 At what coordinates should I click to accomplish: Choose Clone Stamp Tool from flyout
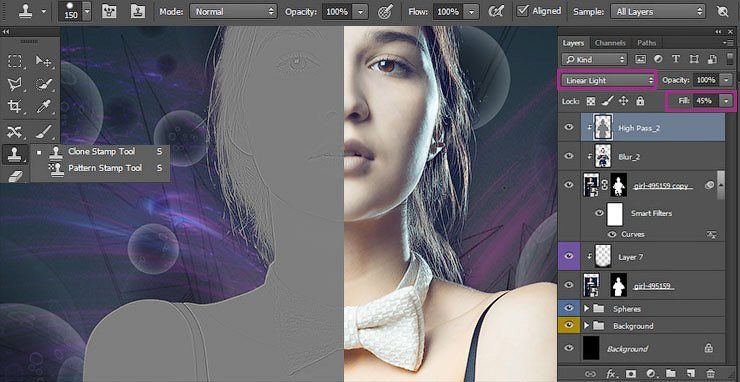[101, 152]
